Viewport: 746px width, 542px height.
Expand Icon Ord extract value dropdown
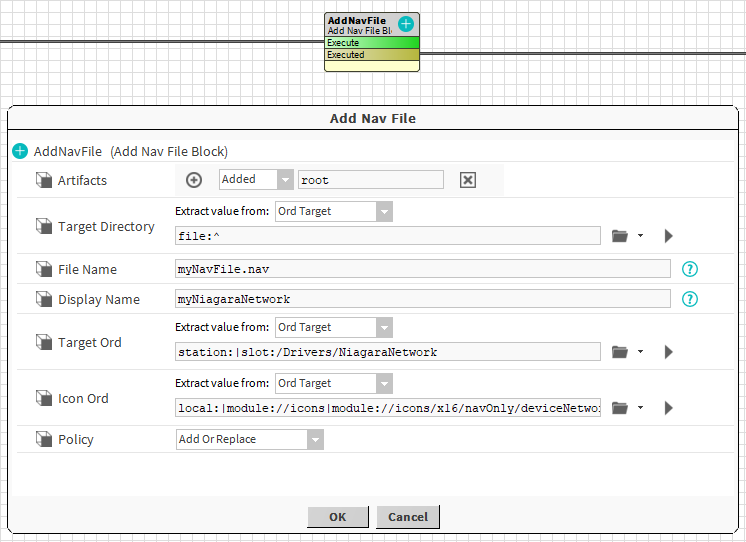pyautogui.click(x=384, y=384)
